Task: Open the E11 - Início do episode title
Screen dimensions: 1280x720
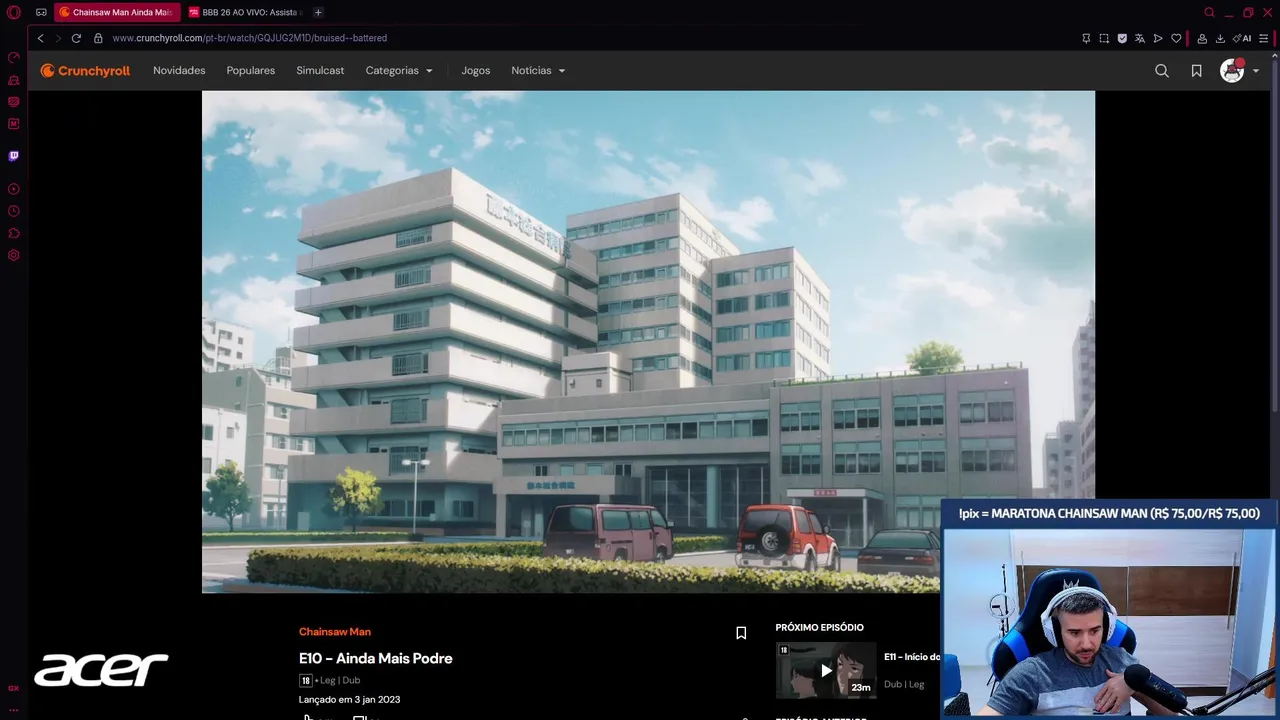Action: tap(912, 657)
